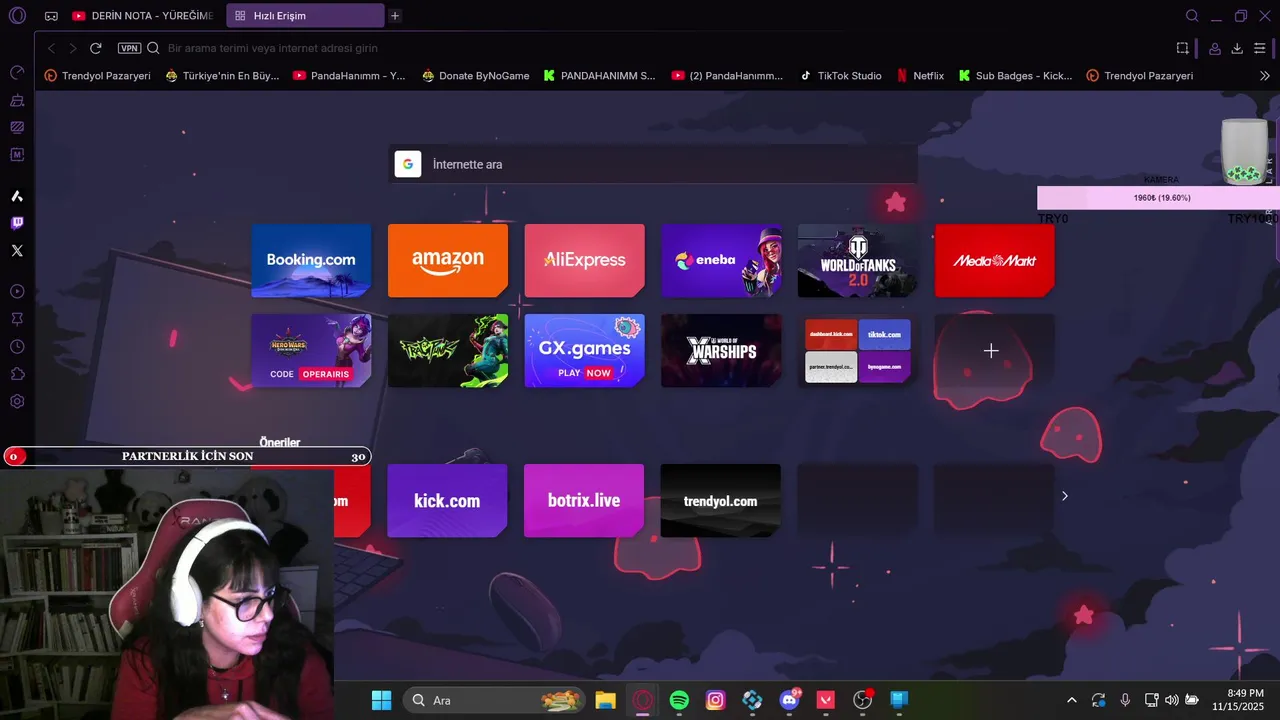Open GX.games Play Now tile
Image resolution: width=1280 pixels, height=720 pixels.
[x=584, y=350]
